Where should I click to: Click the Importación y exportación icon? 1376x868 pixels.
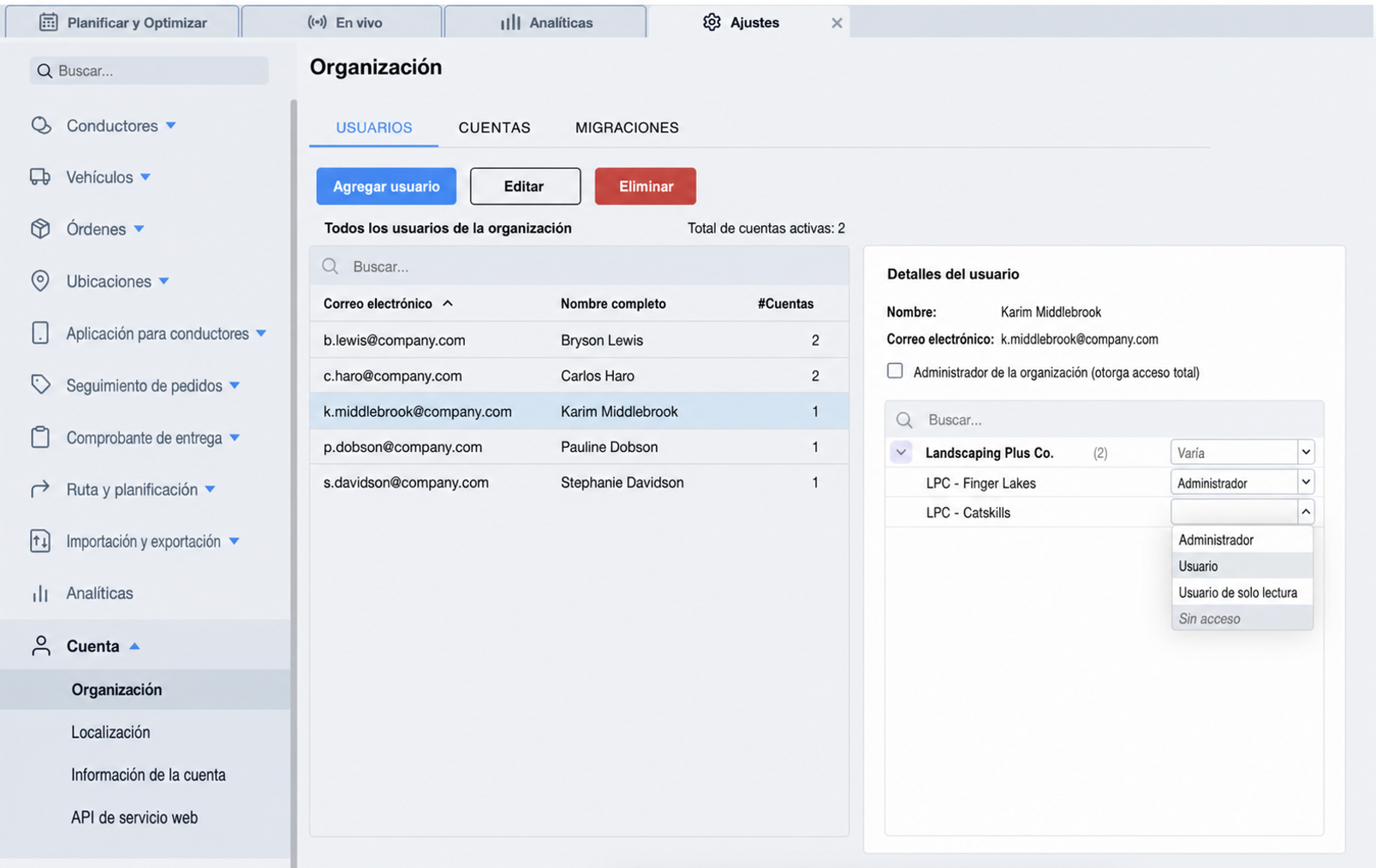pos(40,541)
